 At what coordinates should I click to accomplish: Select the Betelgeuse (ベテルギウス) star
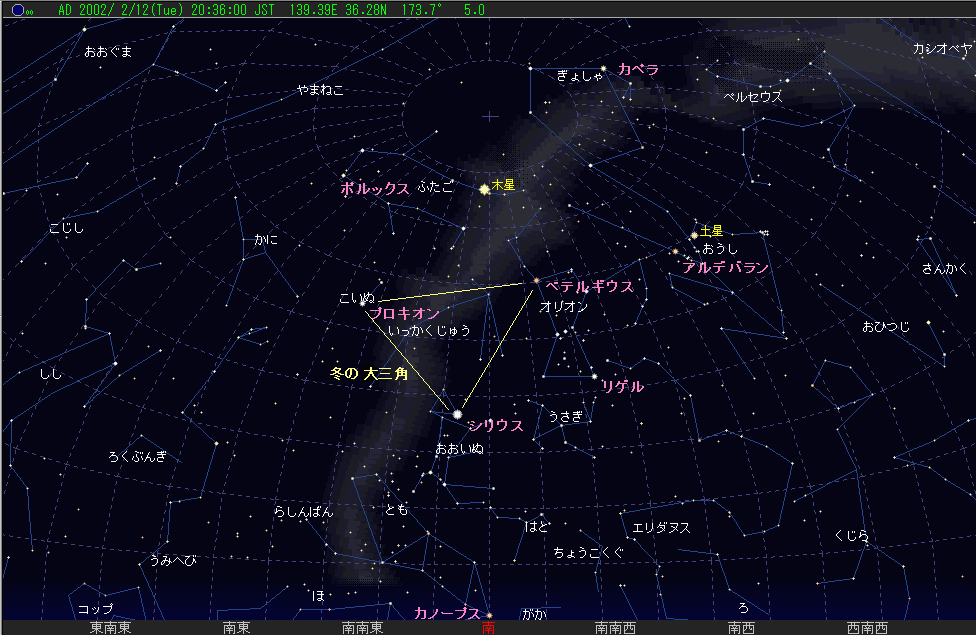coord(536,281)
